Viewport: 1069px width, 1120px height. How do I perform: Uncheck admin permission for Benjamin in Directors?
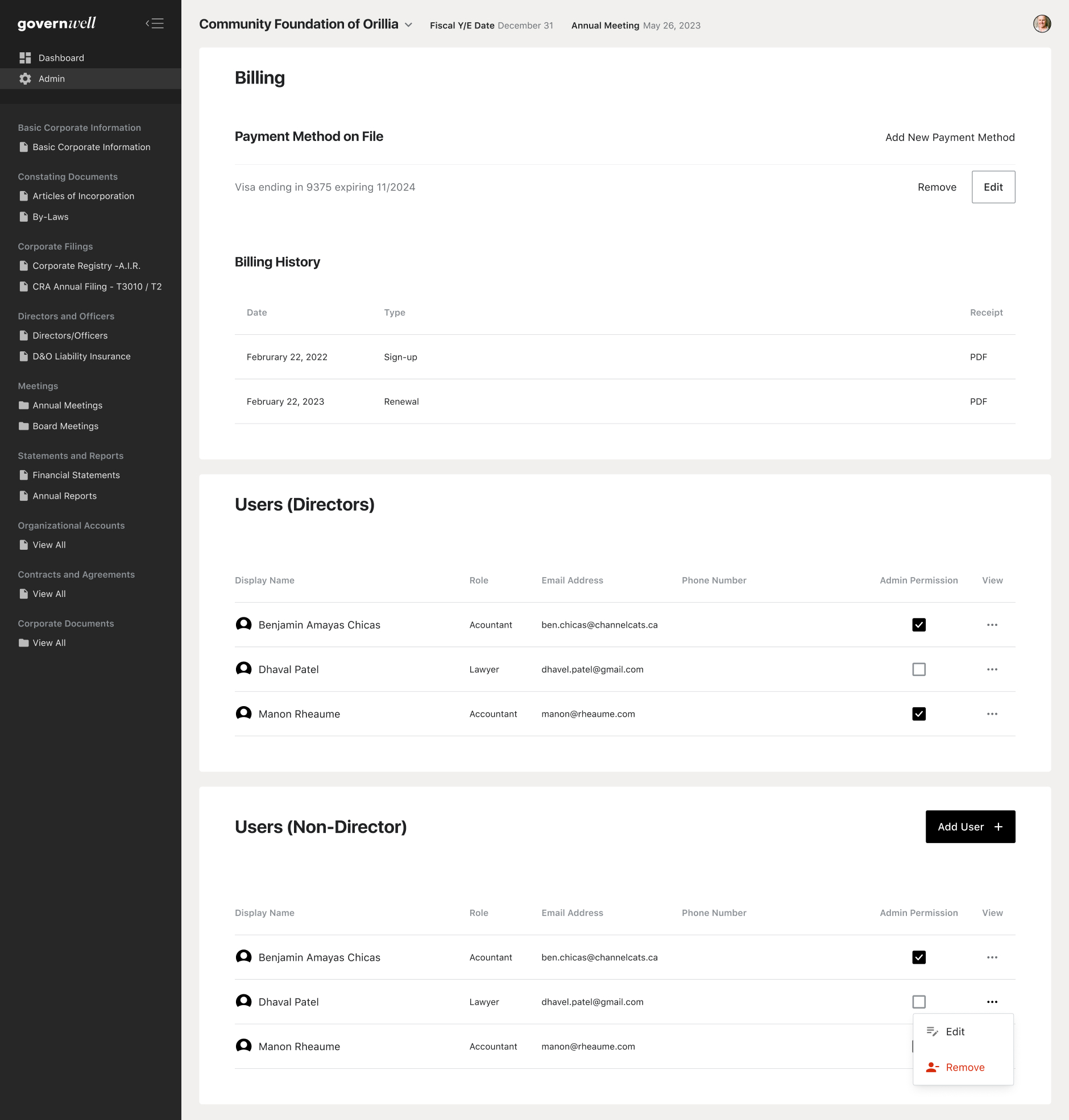[x=918, y=625]
